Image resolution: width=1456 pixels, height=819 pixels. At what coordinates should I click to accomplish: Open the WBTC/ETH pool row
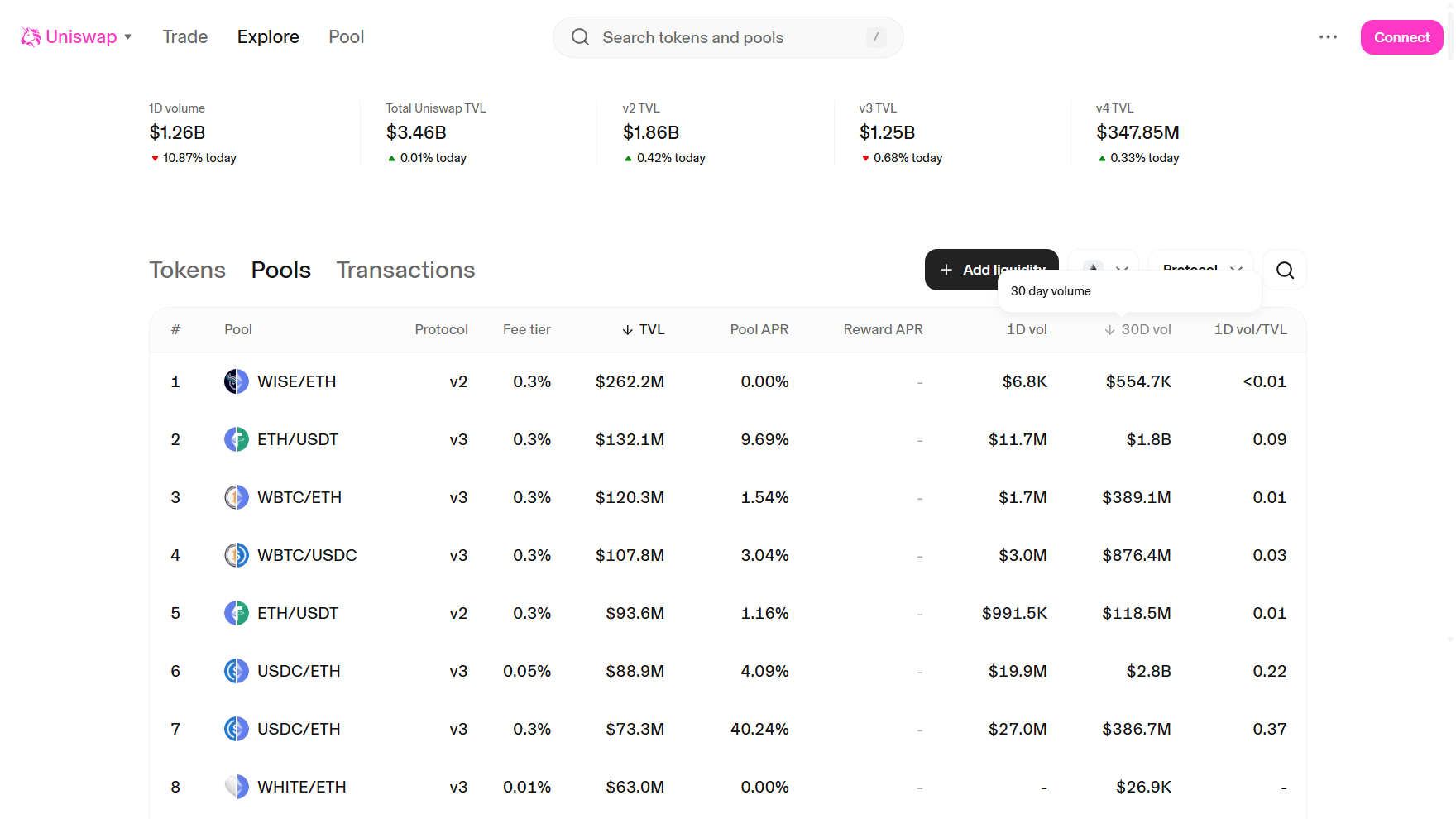(x=728, y=497)
